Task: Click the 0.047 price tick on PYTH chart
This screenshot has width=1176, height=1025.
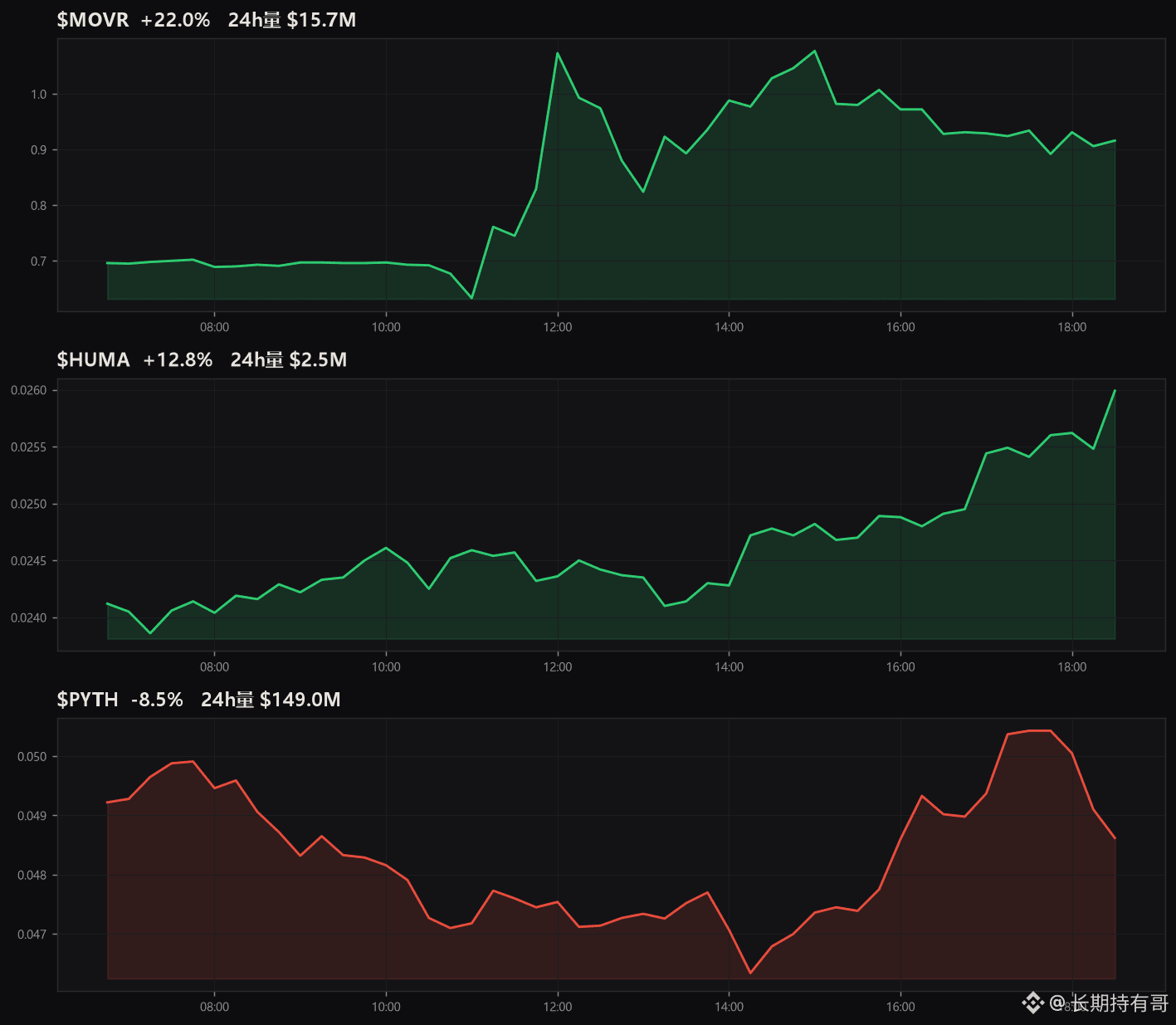Action: click(x=32, y=935)
